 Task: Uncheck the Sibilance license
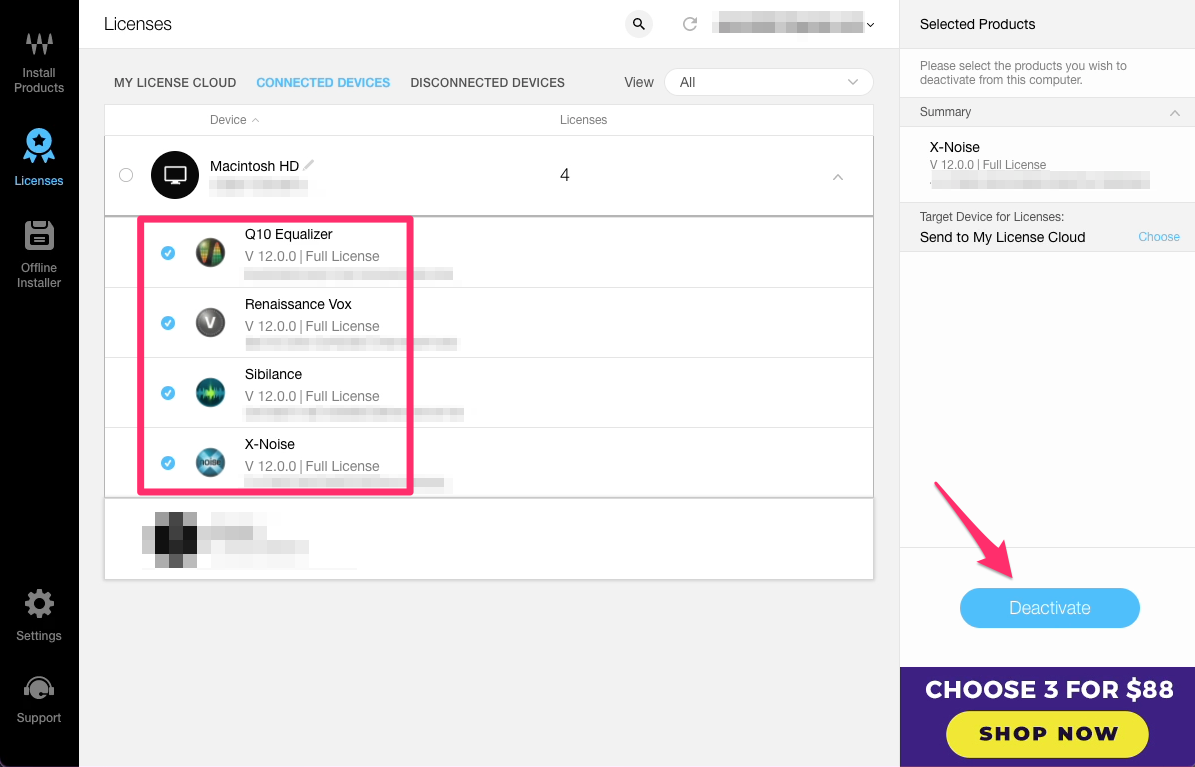[x=168, y=393]
